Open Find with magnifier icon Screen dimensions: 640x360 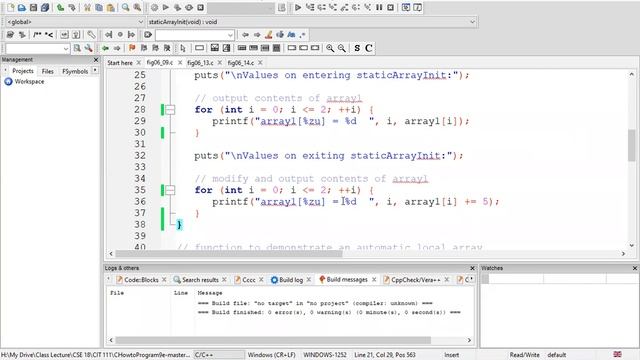126,7
